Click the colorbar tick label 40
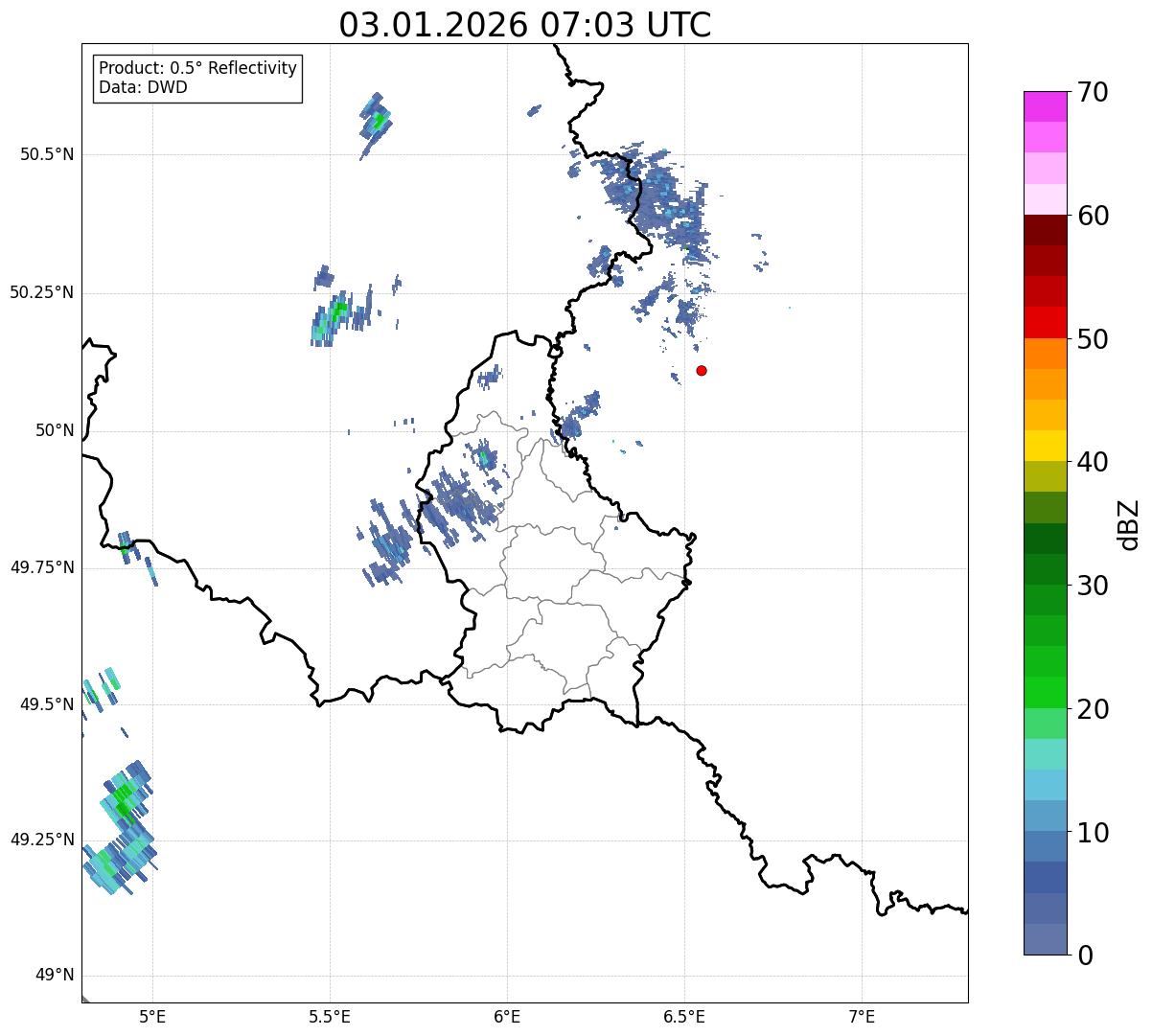The height and width of the screenshot is (1036, 1152). [1094, 462]
